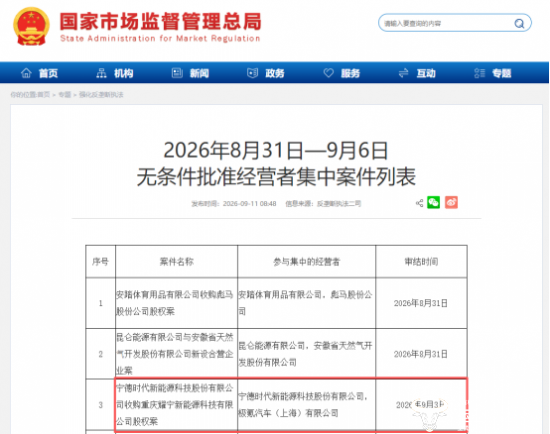The width and height of the screenshot is (550, 434).
Task: Click the home icon beside 首页
Action: click(x=26, y=73)
